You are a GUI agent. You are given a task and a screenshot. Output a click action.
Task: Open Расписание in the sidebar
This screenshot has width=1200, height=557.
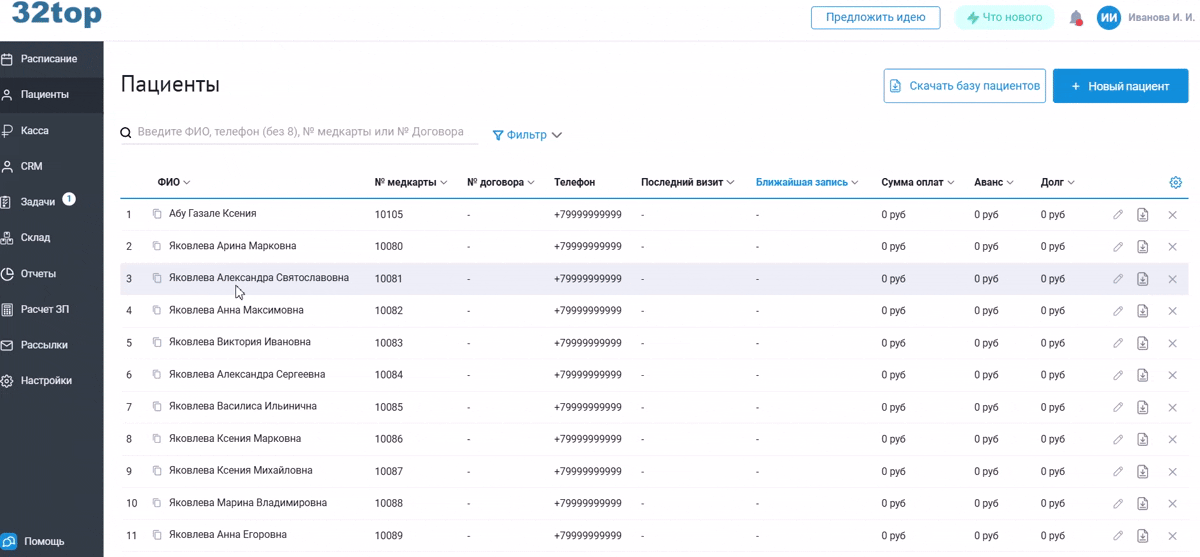click(51, 59)
